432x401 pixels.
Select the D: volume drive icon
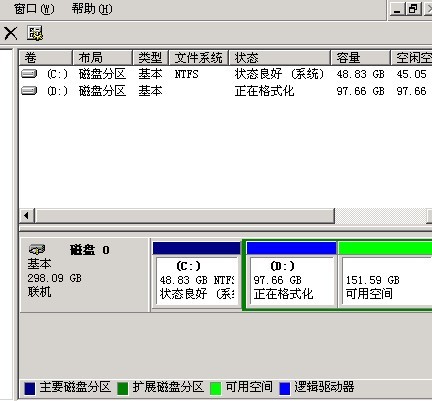29,90
